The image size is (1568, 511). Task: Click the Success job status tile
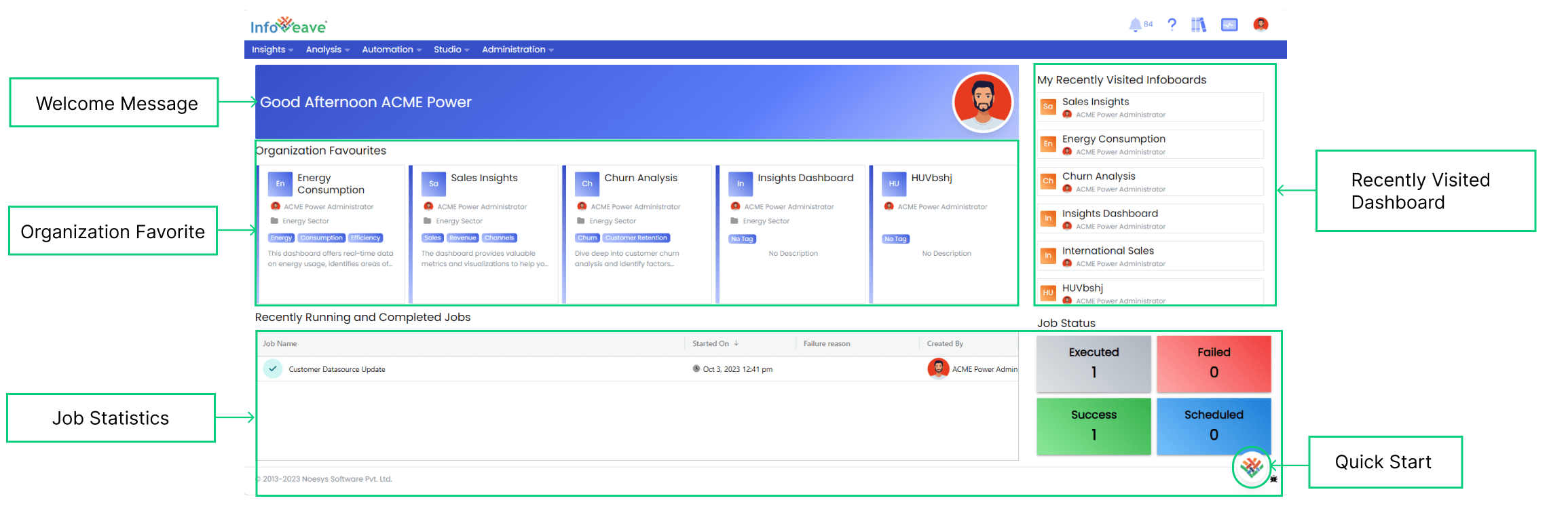point(1094,426)
